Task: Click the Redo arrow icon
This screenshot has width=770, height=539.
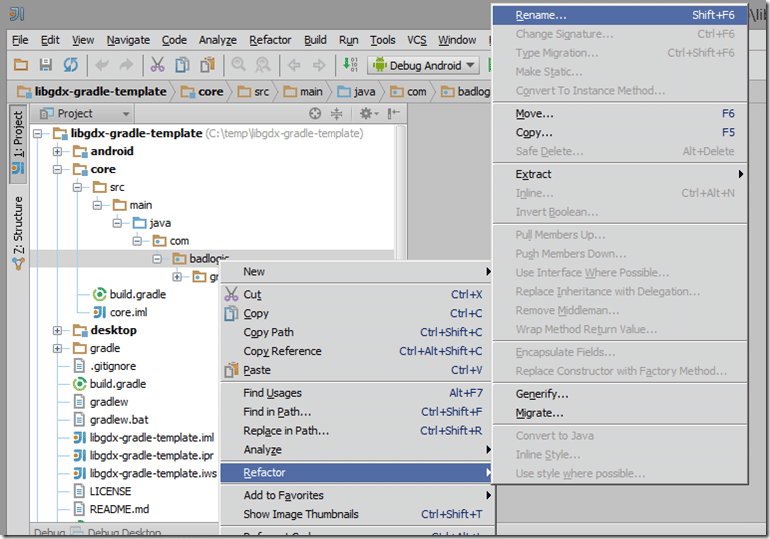Action: pyautogui.click(x=126, y=65)
